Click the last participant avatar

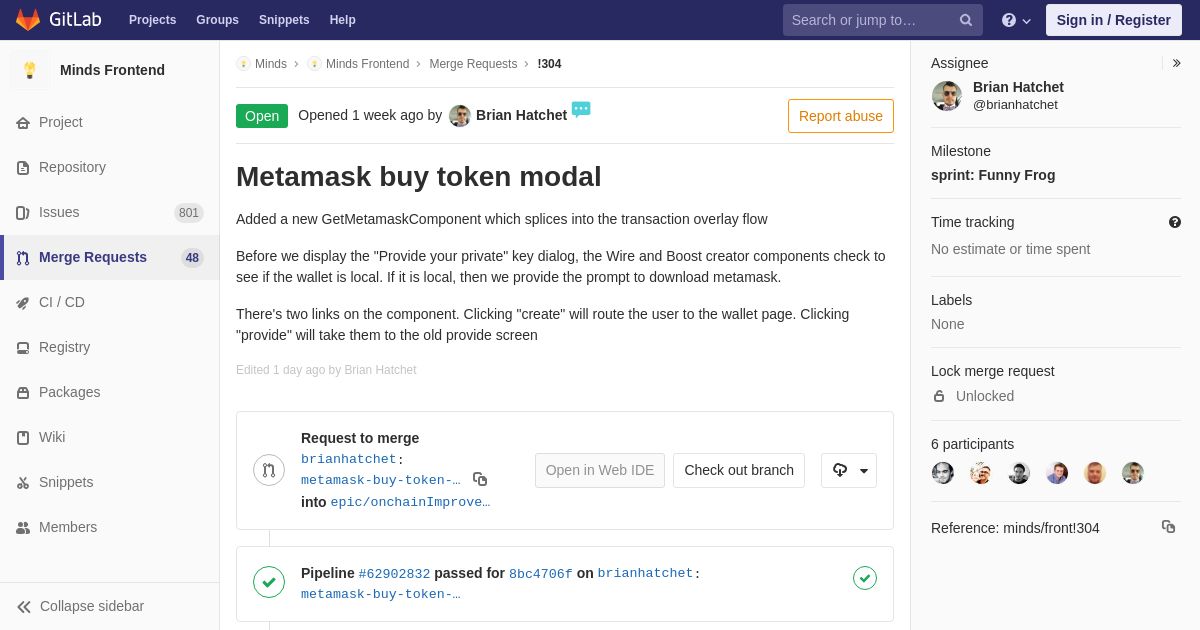point(1133,473)
